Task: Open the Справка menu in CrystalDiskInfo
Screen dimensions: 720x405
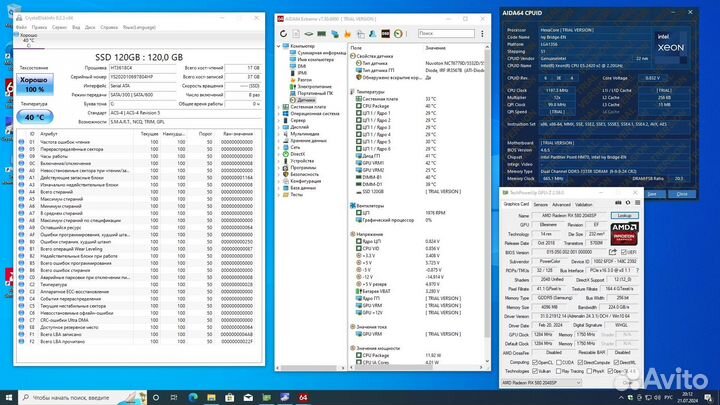Action: click(109, 28)
